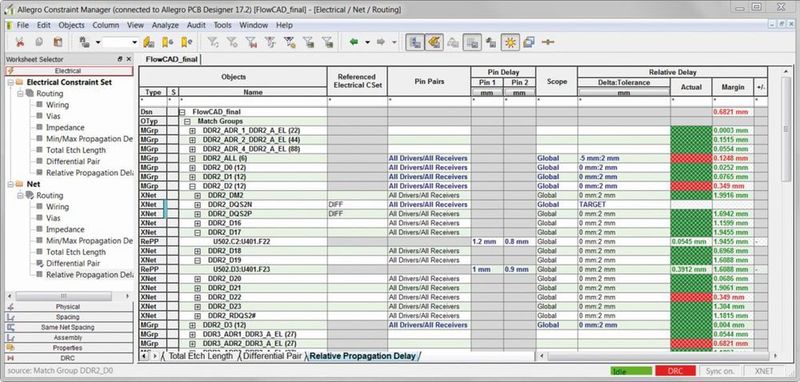Click the yellow sun-shaped toolbar icon
Screen dimensions: 800x382
(509, 42)
